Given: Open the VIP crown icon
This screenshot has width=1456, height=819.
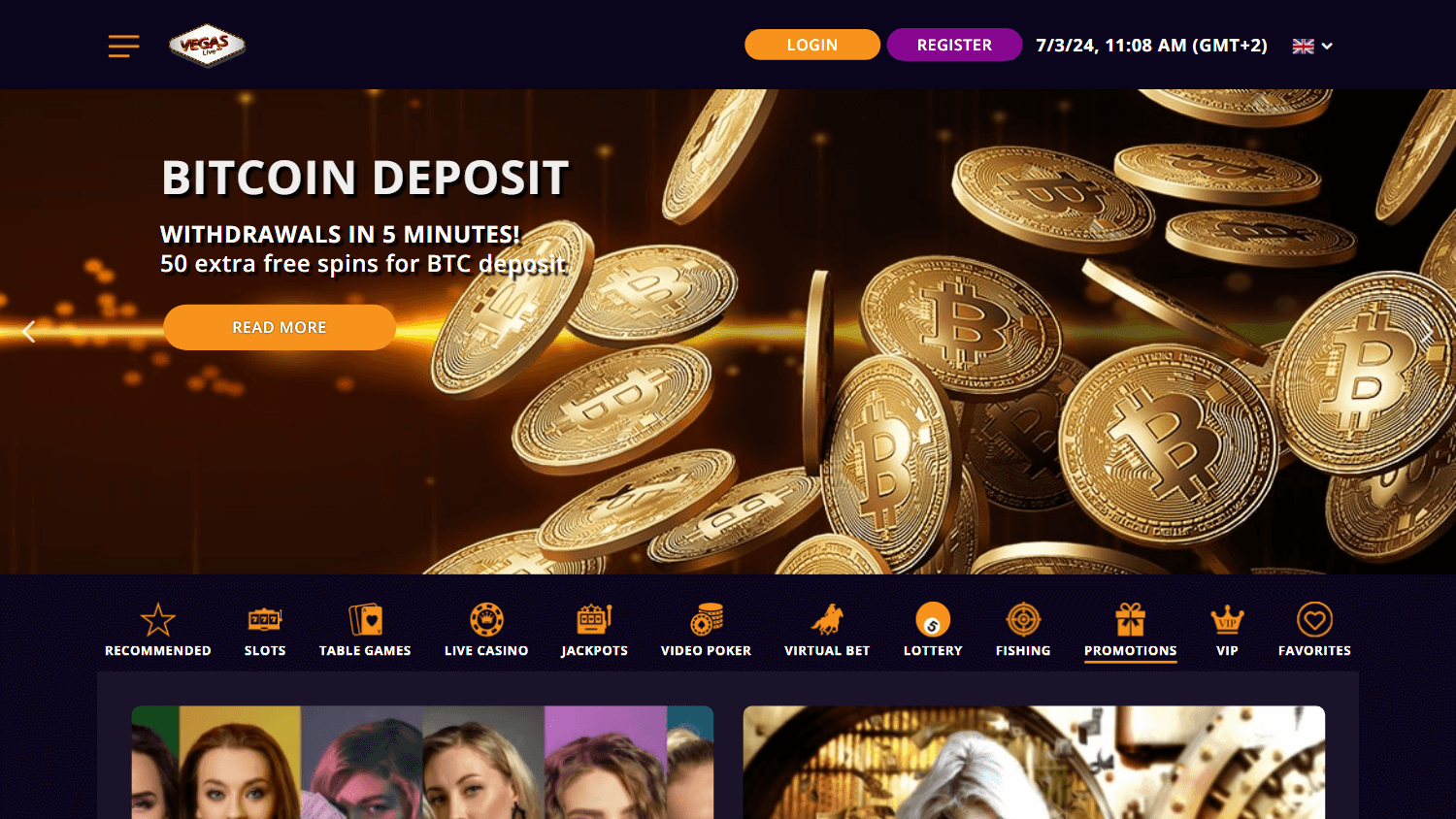Looking at the screenshot, I should click(1227, 619).
